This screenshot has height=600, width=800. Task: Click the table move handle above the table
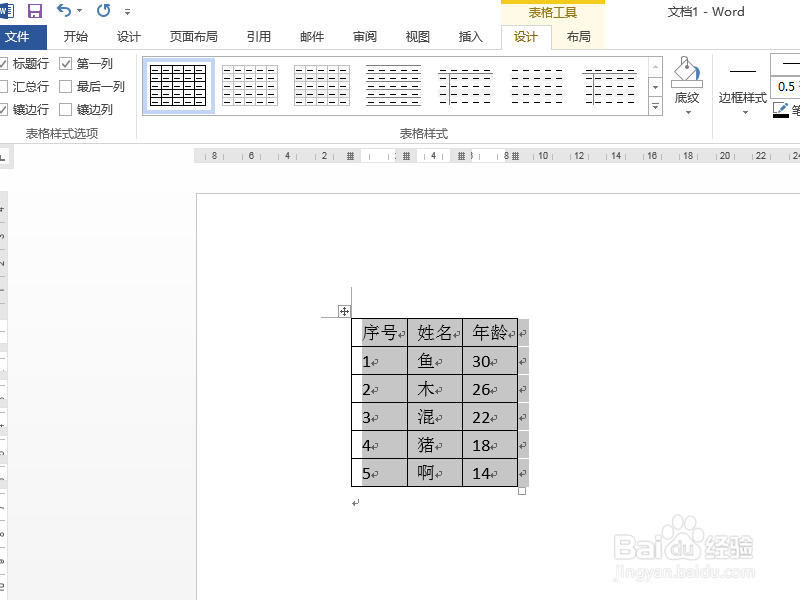[345, 311]
